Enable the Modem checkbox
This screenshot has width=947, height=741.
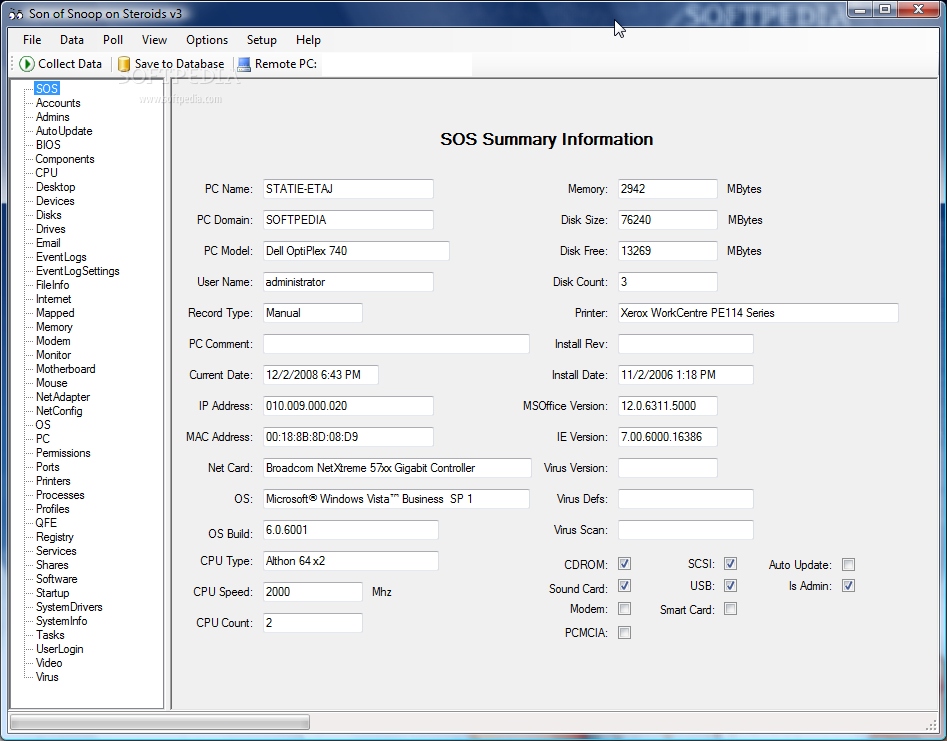[x=624, y=609]
